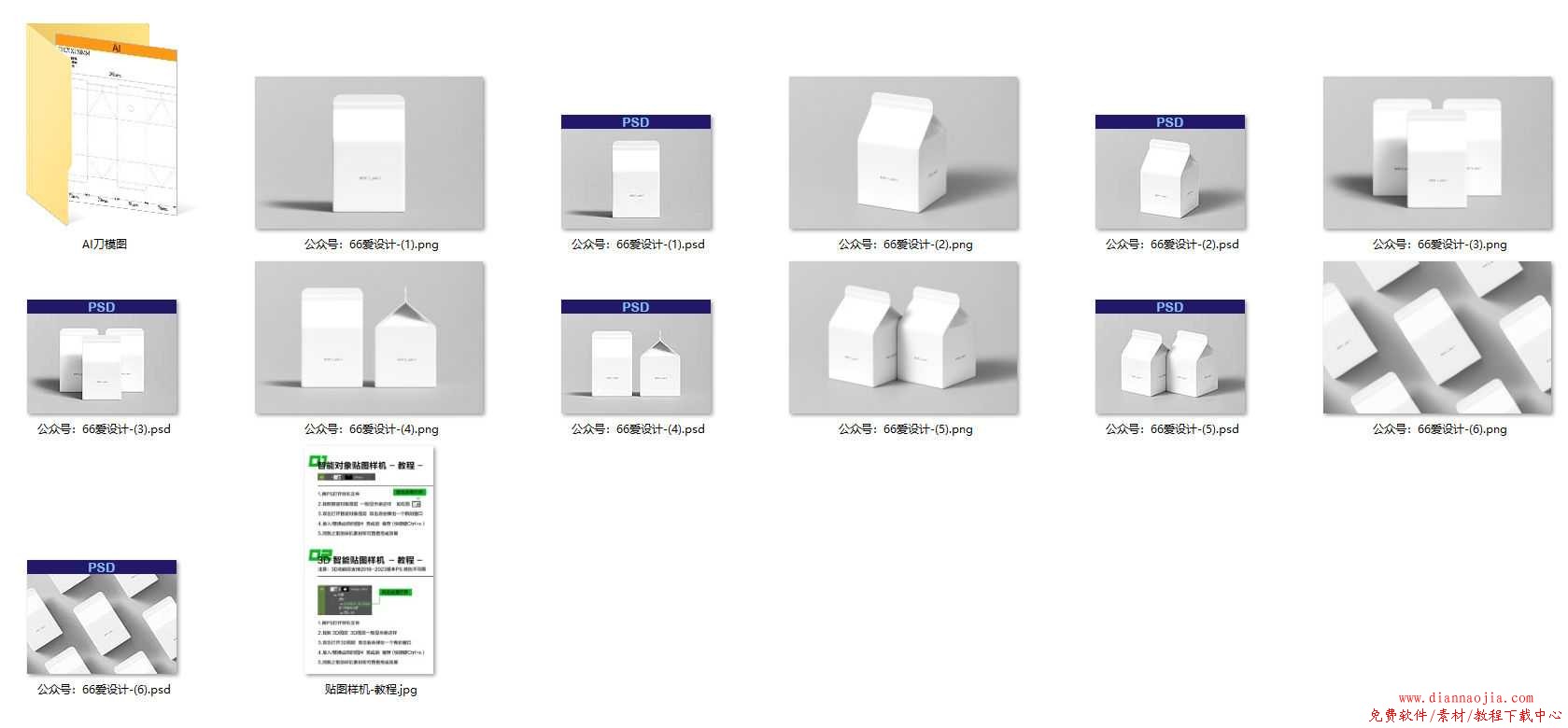
Task: Select the 贴图样机-教程.jpg tutorial thumbnail
Action: point(370,561)
